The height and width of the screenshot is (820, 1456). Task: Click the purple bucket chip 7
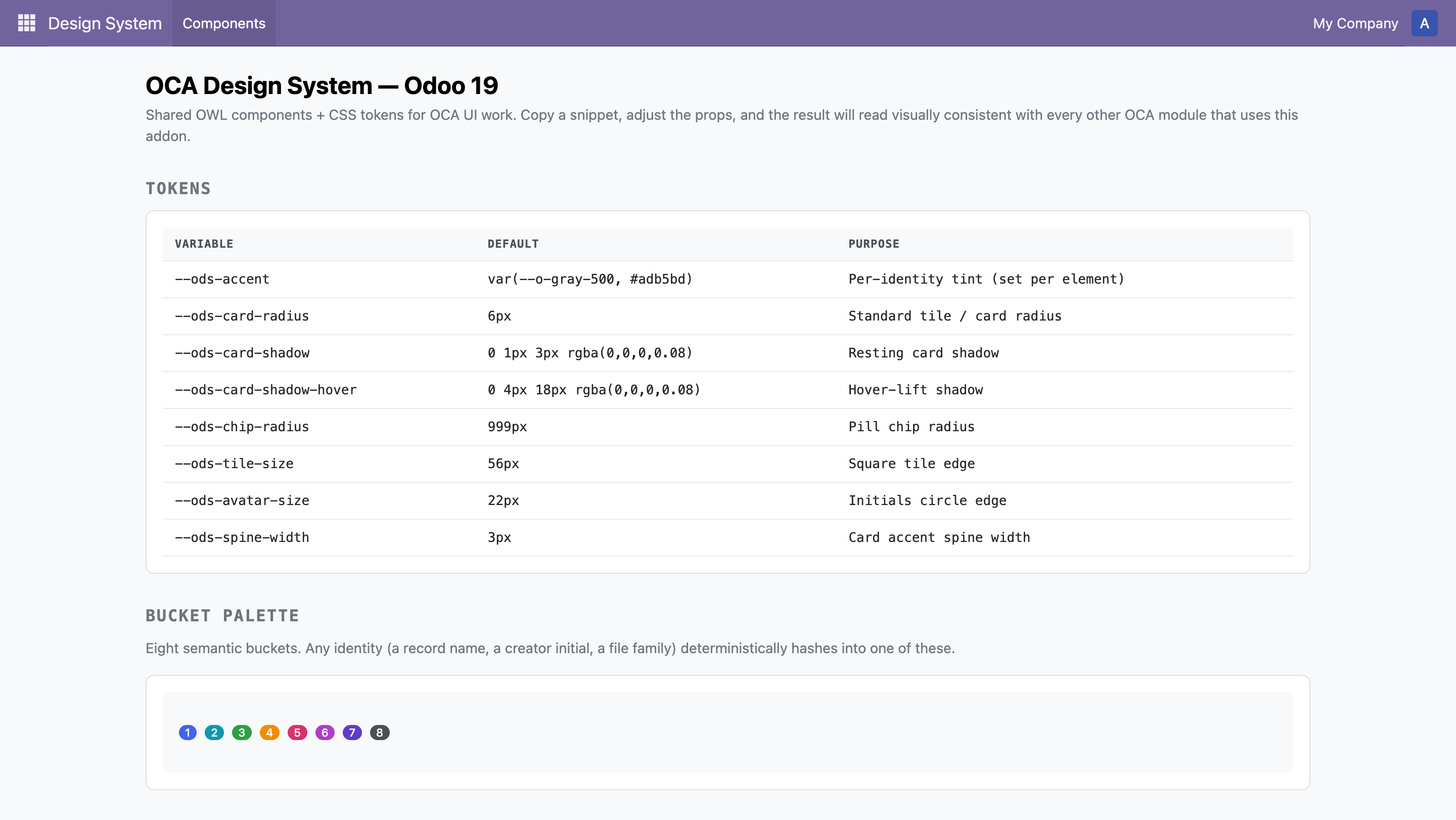coord(352,733)
